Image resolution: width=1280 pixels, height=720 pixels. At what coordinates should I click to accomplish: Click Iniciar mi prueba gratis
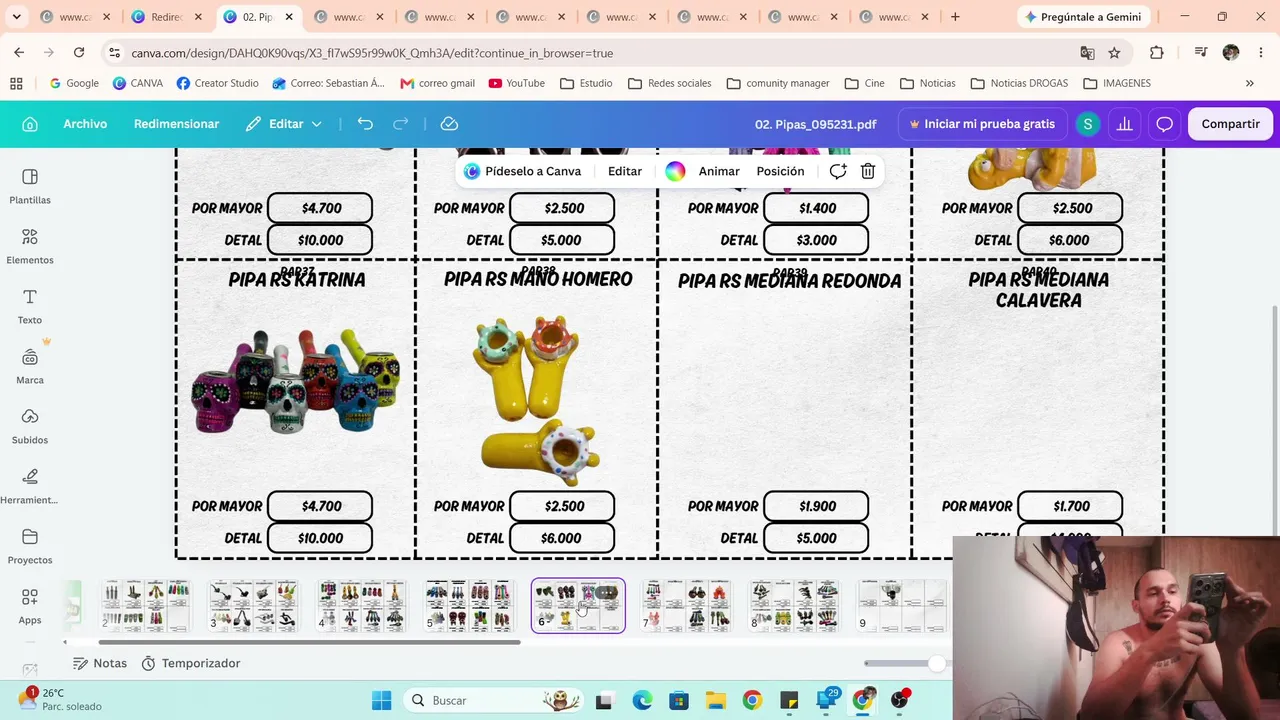[982, 124]
